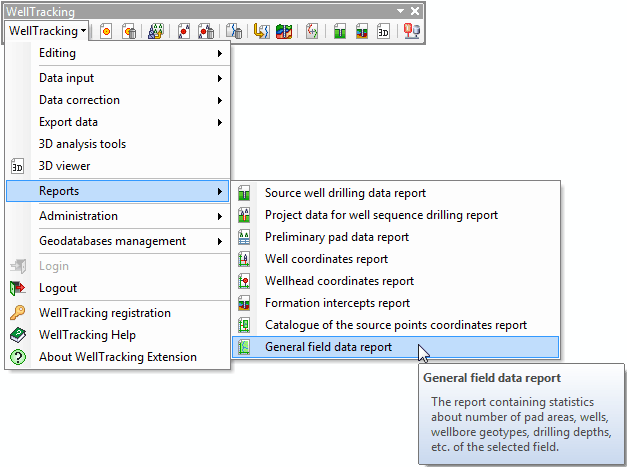Expand the Geodatabases management submenu arrow

(220, 241)
